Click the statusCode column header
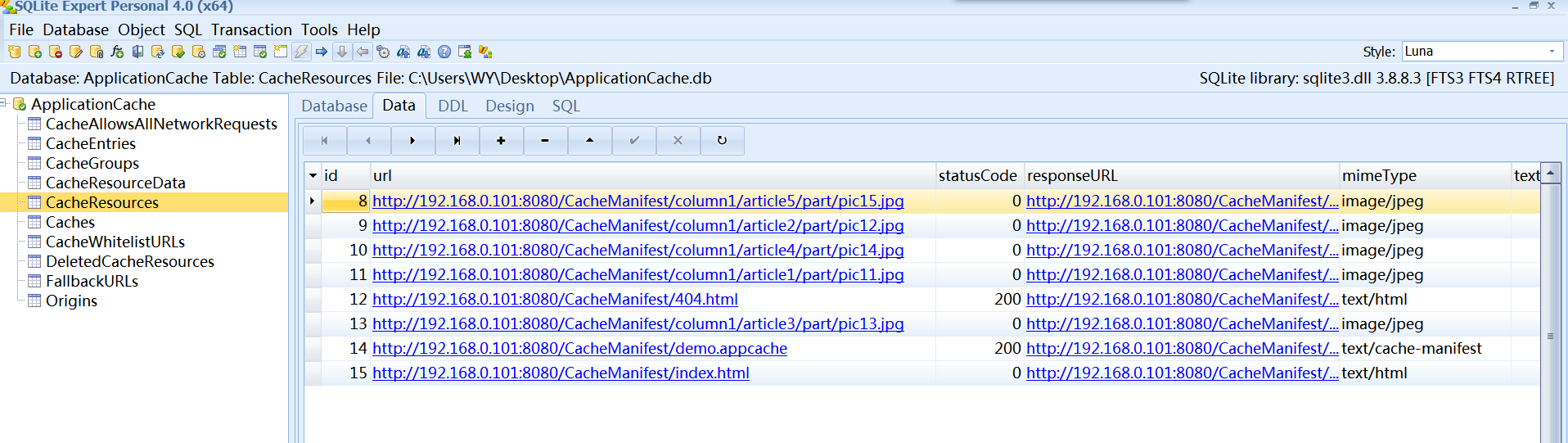This screenshot has width=1568, height=443. click(x=979, y=175)
